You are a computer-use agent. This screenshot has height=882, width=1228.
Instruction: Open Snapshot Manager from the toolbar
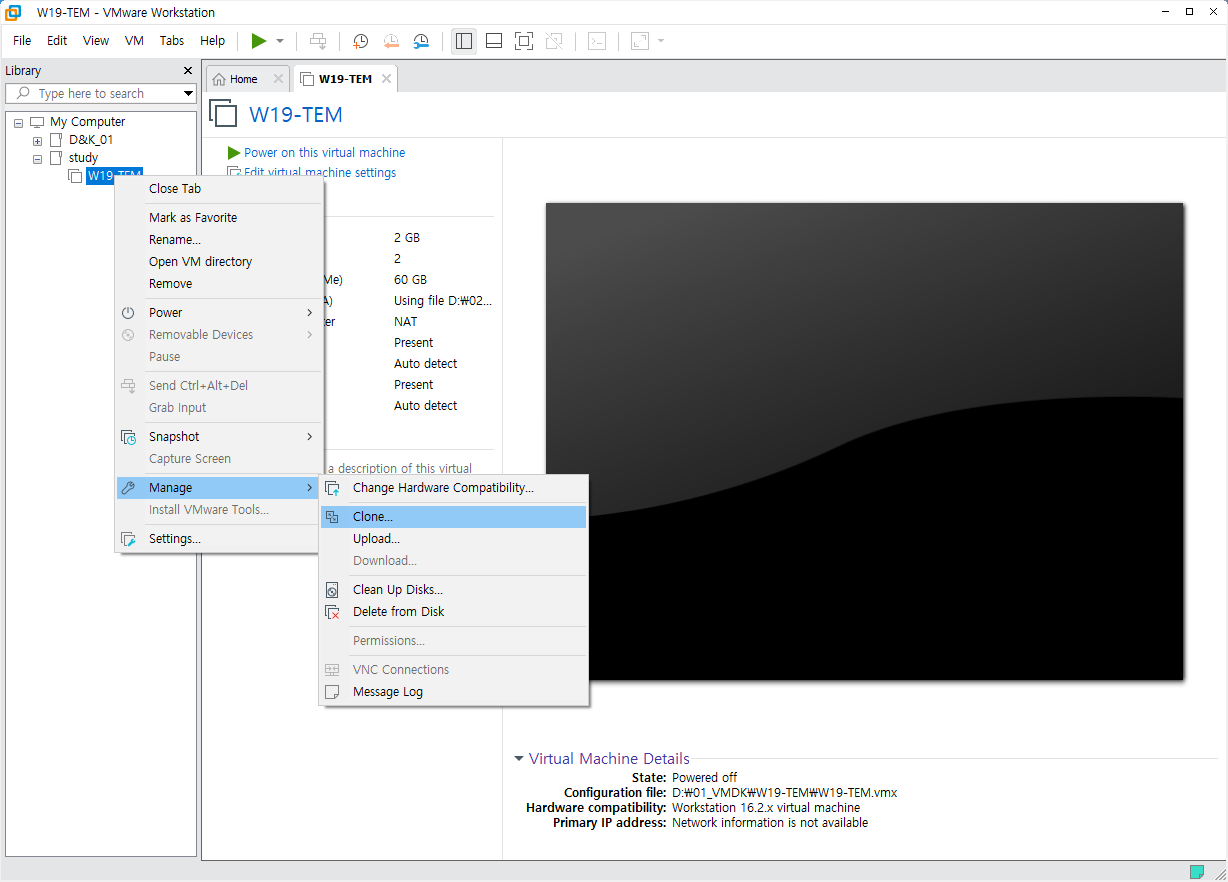click(x=421, y=41)
